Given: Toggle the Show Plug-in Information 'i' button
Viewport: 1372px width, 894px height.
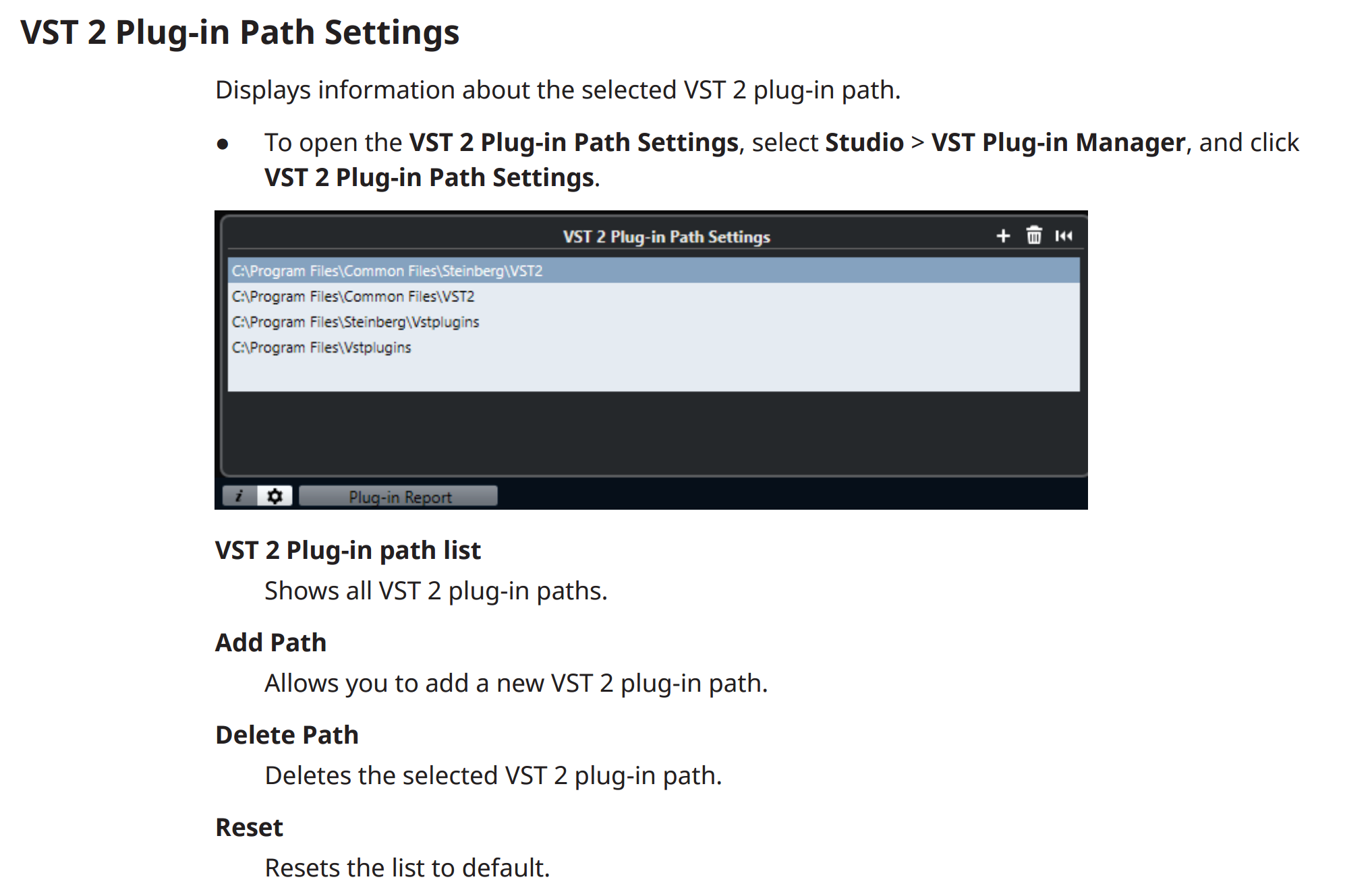Looking at the screenshot, I should [239, 496].
